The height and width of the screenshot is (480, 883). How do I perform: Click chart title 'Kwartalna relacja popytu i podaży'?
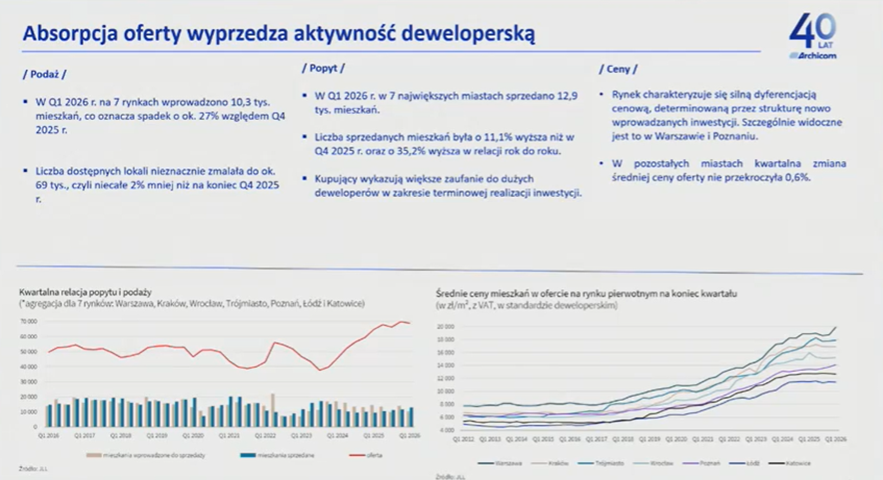86,292
